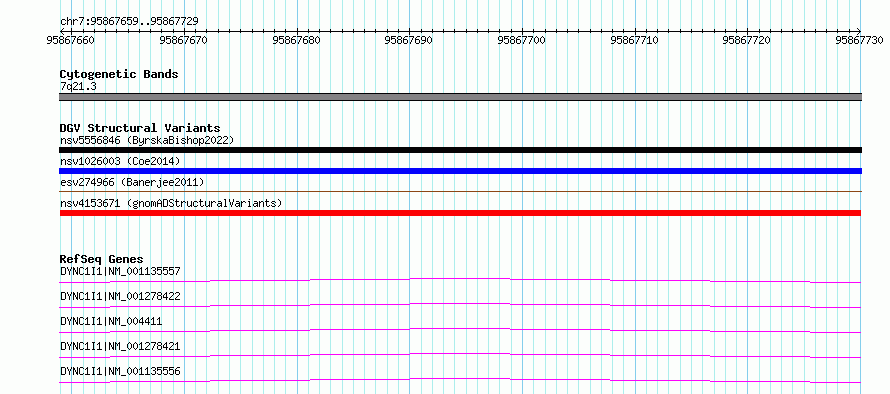Viewport: 890px width, 394px height.
Task: Click label nsv5556846 (ByrskaBishop2022)
Action: pos(147,140)
